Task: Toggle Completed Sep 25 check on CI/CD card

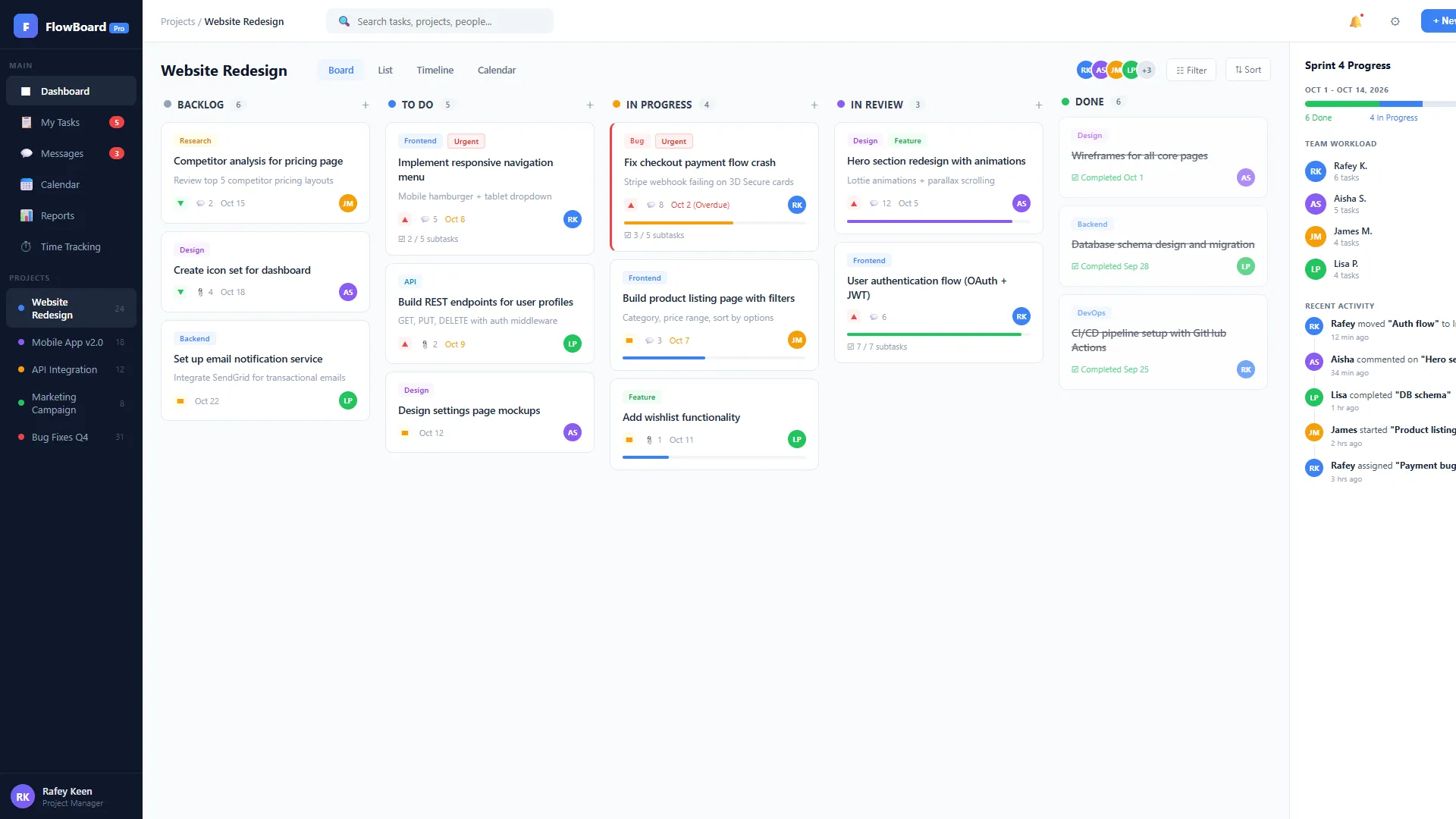Action: 1075,369
